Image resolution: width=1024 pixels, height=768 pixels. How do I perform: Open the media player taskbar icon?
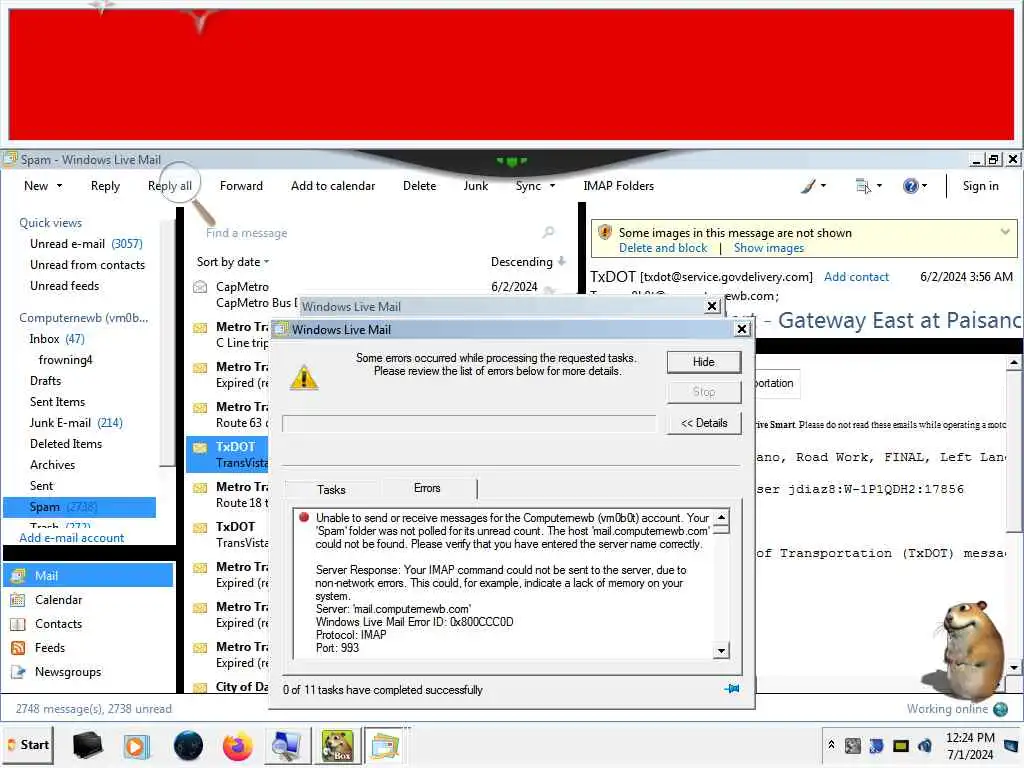(x=136, y=745)
